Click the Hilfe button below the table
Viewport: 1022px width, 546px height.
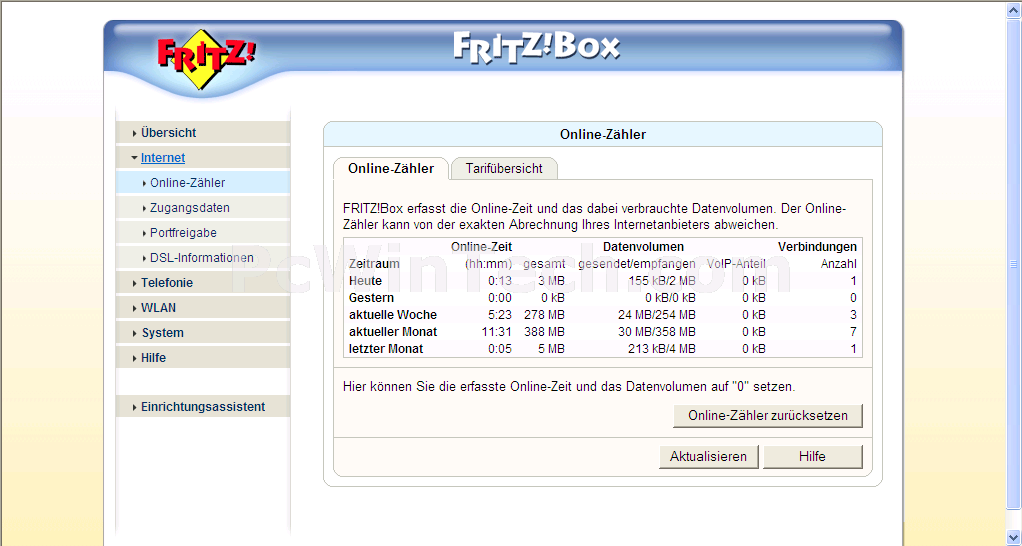(812, 457)
